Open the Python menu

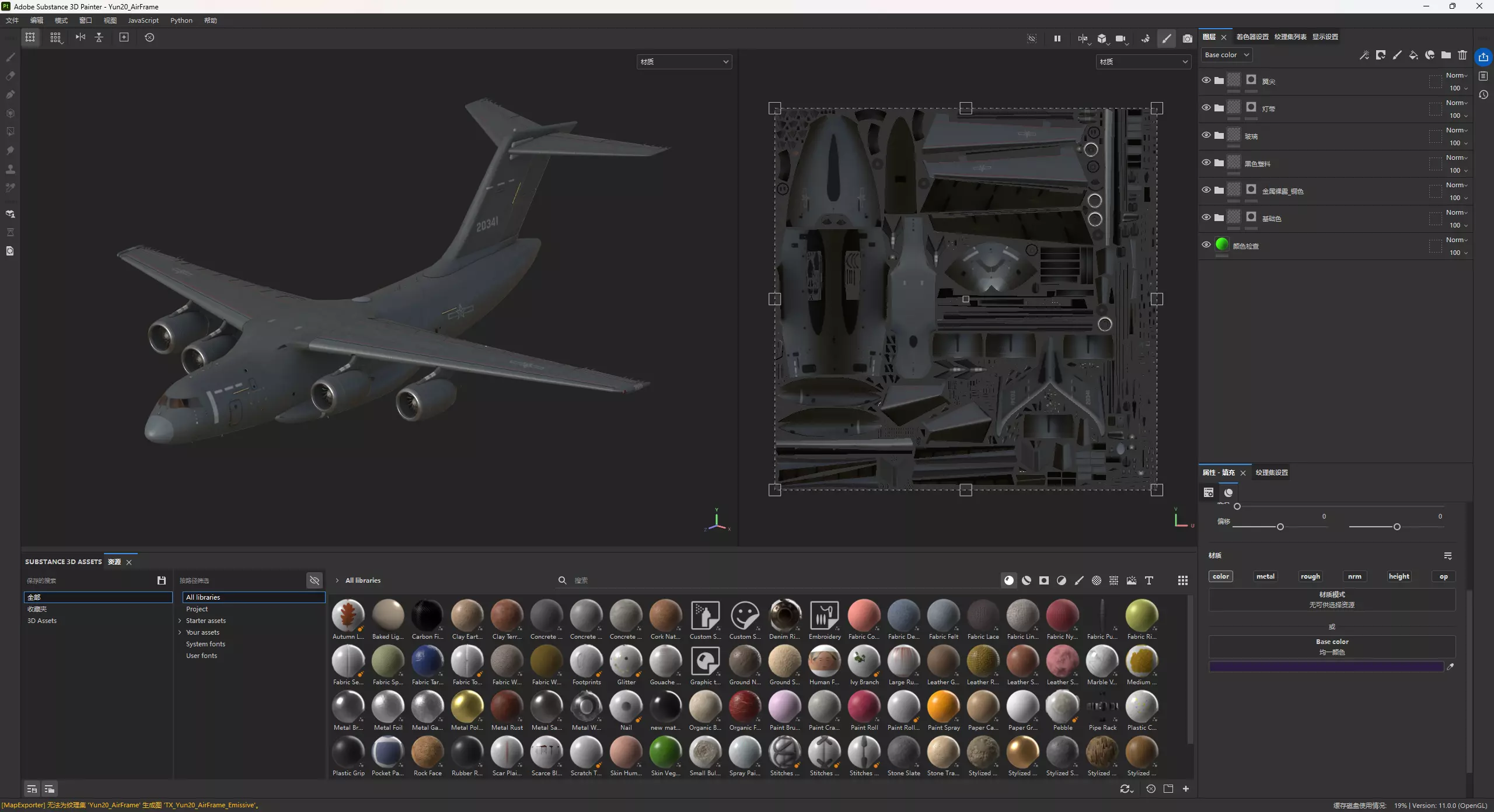(181, 20)
